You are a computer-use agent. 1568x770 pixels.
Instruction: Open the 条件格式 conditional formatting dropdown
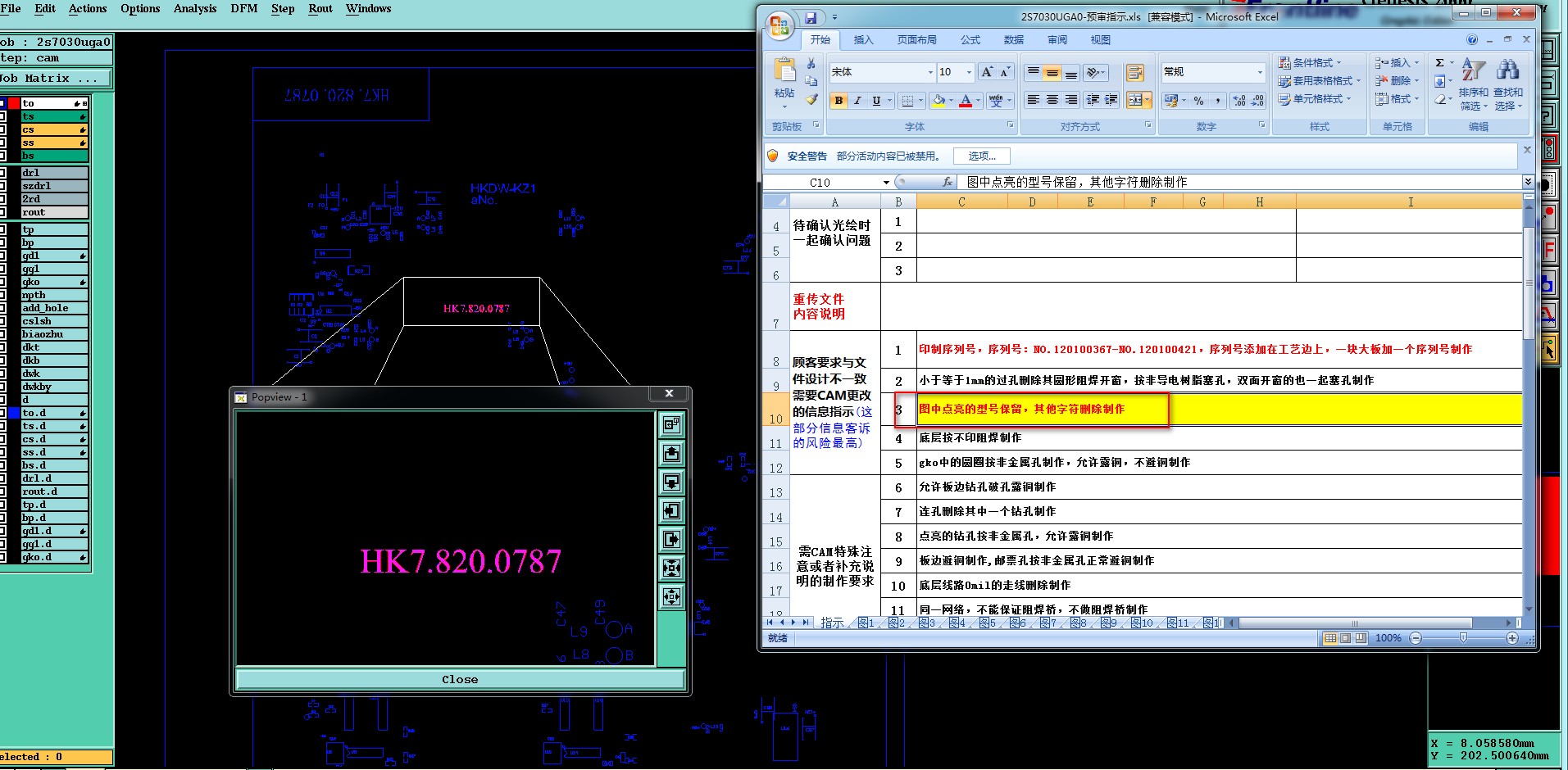coord(1310,63)
